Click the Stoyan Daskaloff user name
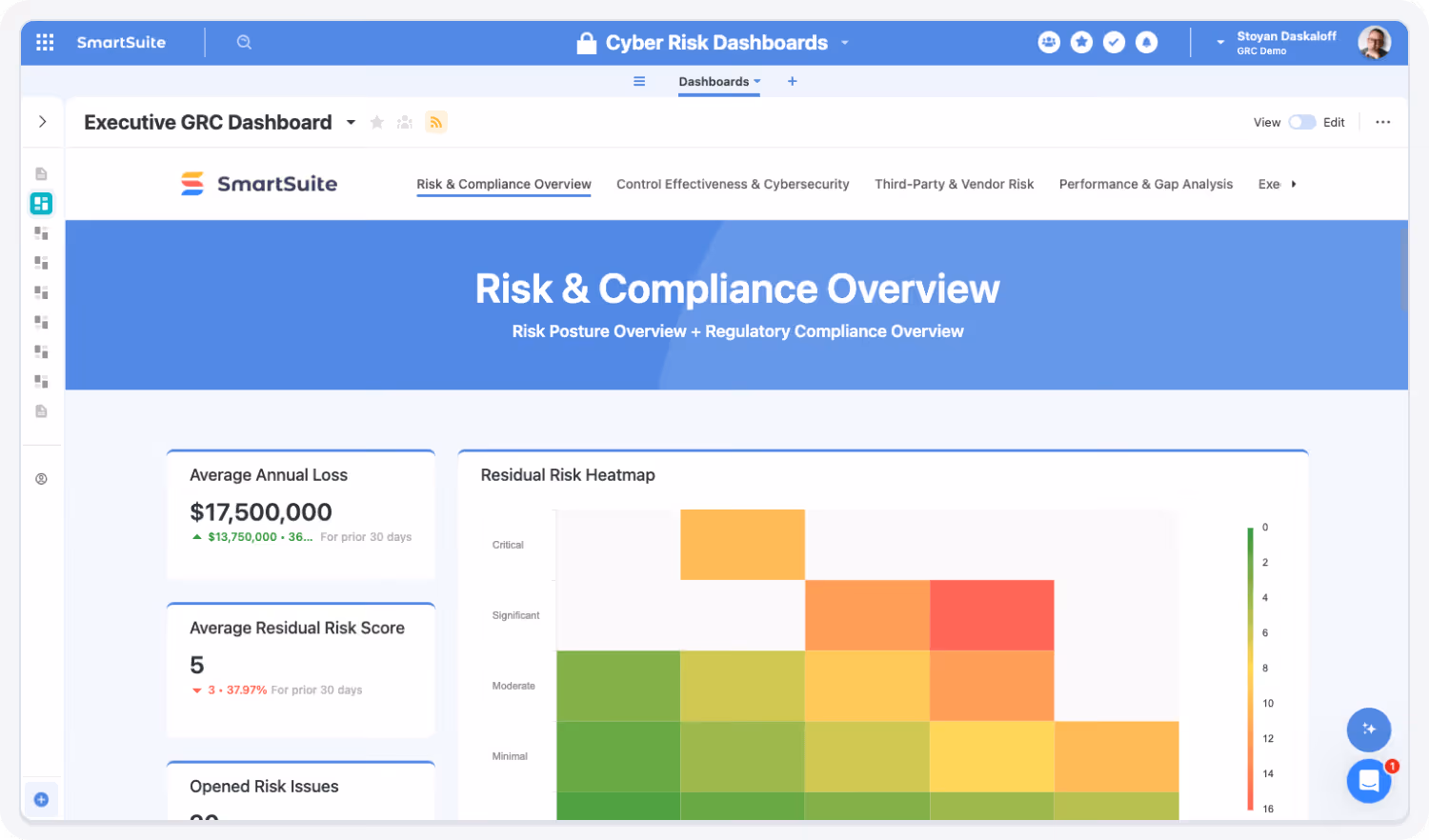Image resolution: width=1429 pixels, height=840 pixels. (1286, 36)
